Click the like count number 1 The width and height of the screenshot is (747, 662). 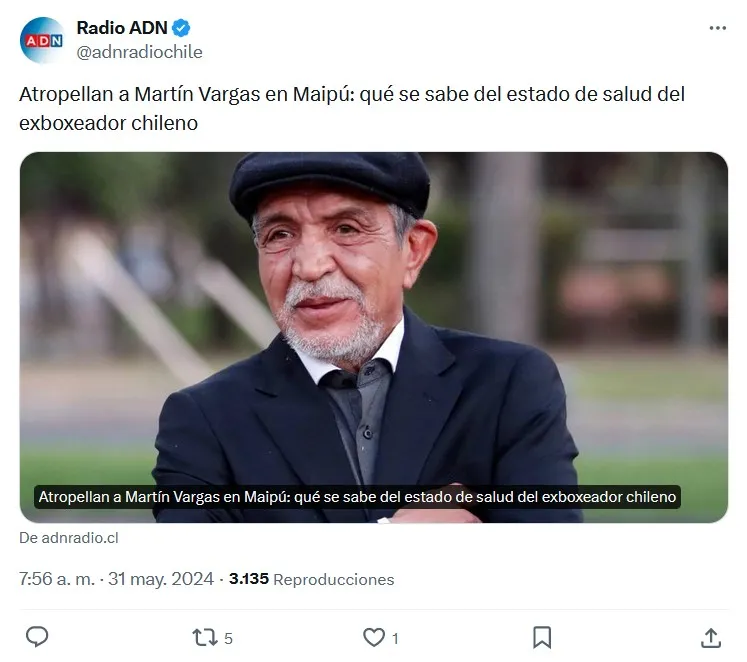[395, 639]
